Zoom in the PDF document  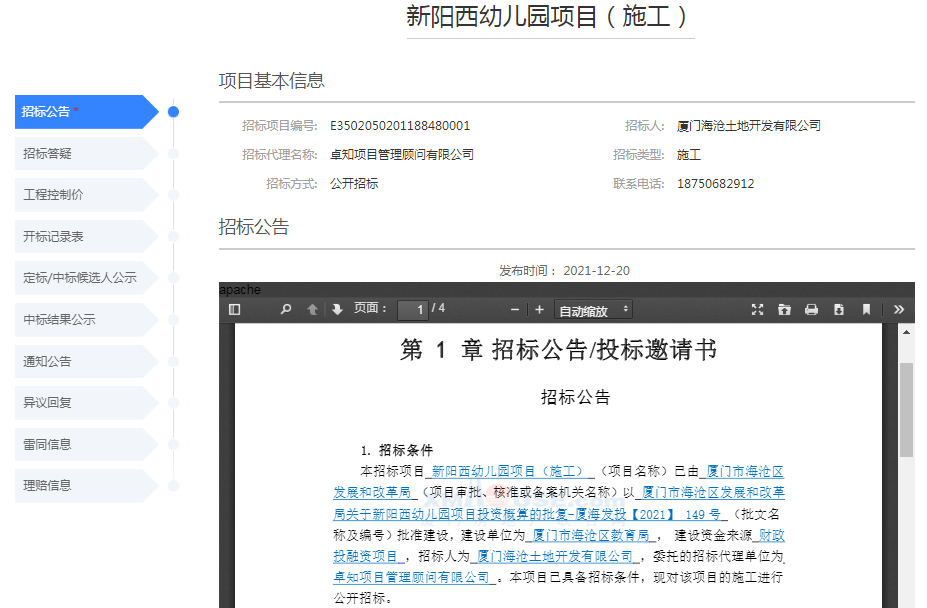tap(539, 310)
